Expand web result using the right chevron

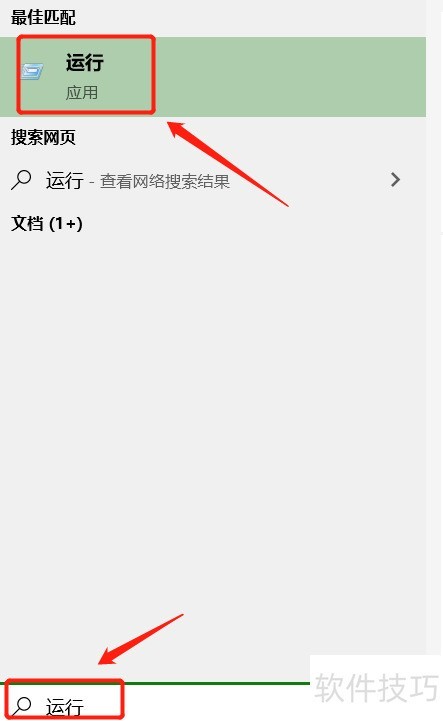click(395, 179)
